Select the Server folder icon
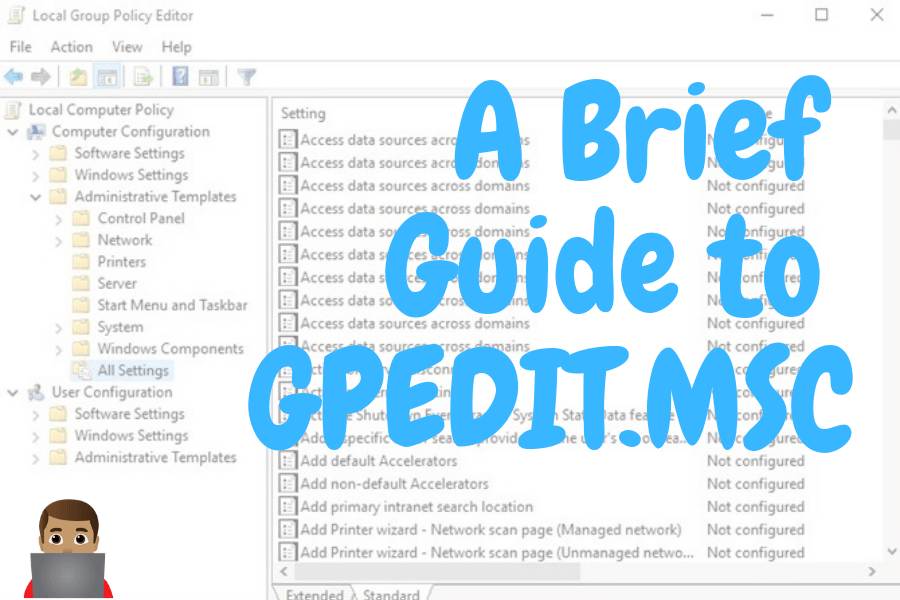Image resolution: width=900 pixels, height=600 pixels. tap(81, 284)
